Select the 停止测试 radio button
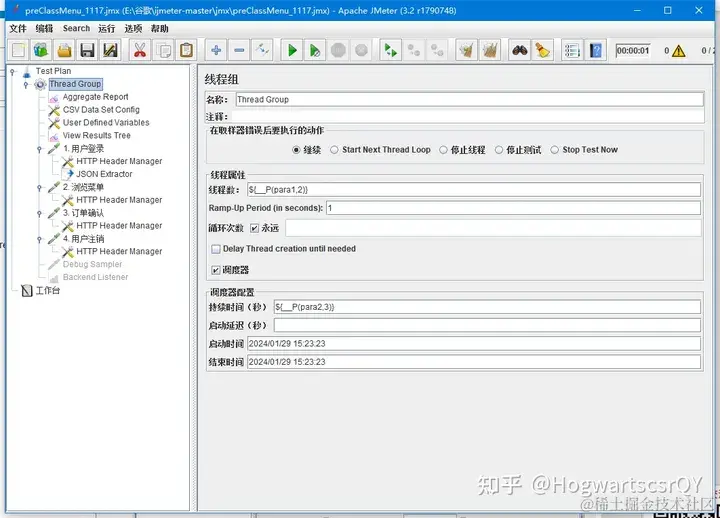The image size is (720, 518). (499, 150)
